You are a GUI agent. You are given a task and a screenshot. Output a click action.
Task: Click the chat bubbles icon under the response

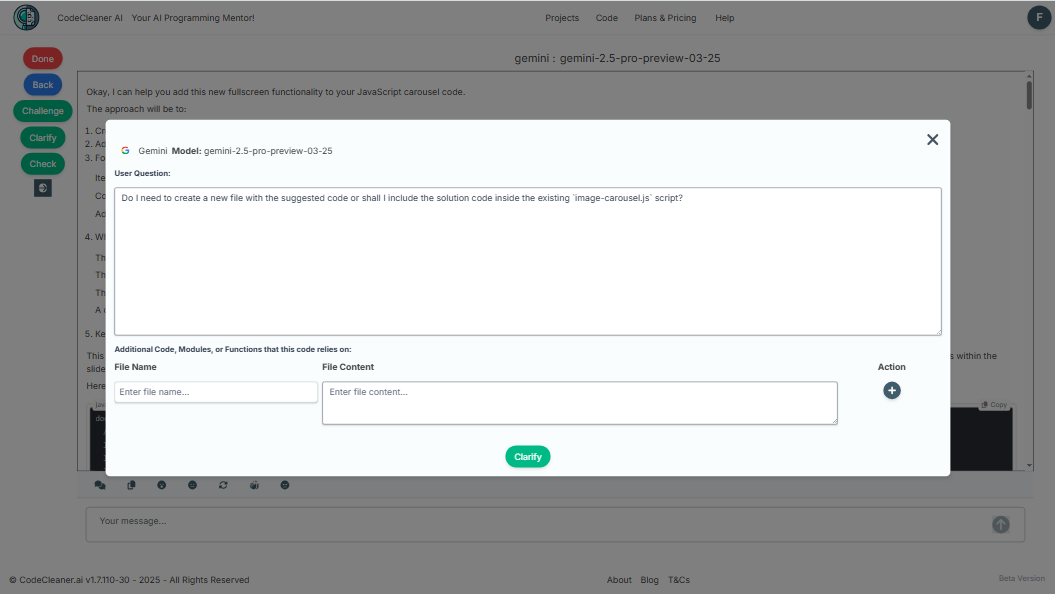click(100, 485)
